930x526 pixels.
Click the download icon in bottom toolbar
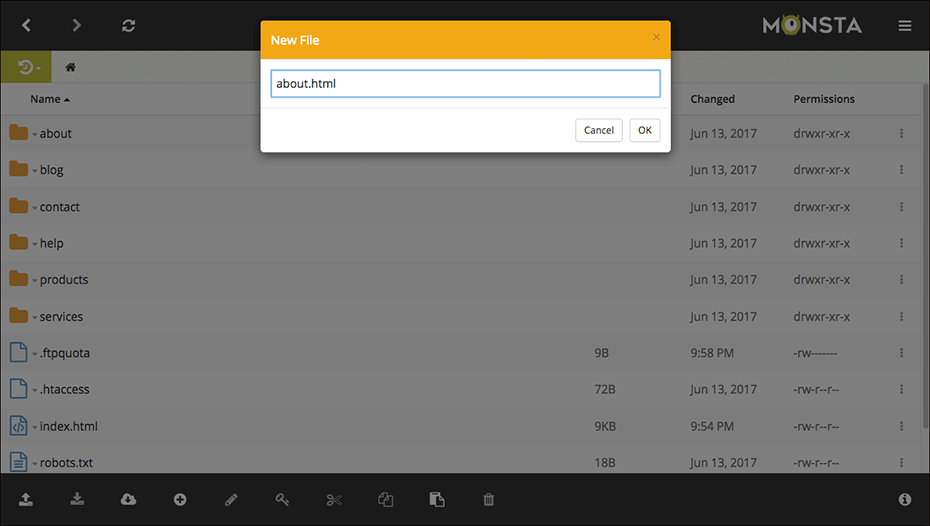[77, 499]
